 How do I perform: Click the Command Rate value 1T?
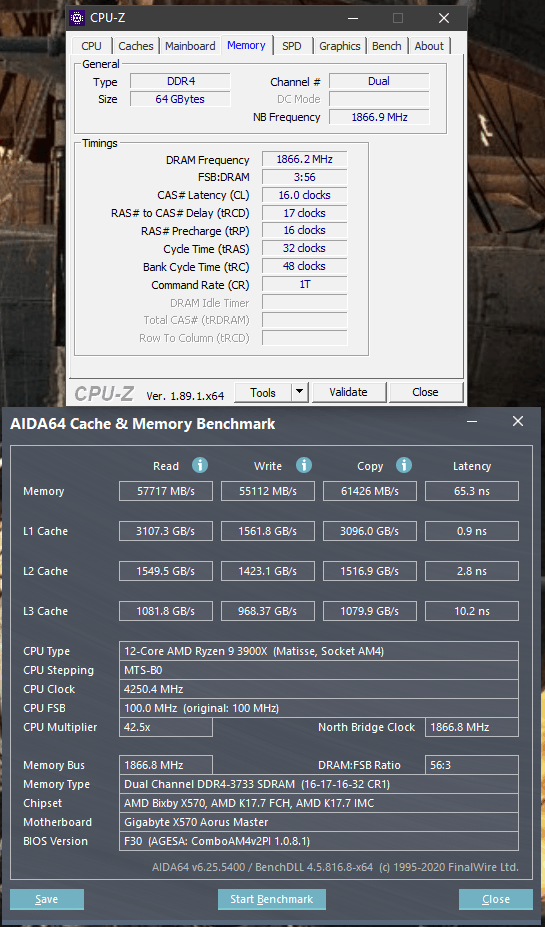coord(304,284)
